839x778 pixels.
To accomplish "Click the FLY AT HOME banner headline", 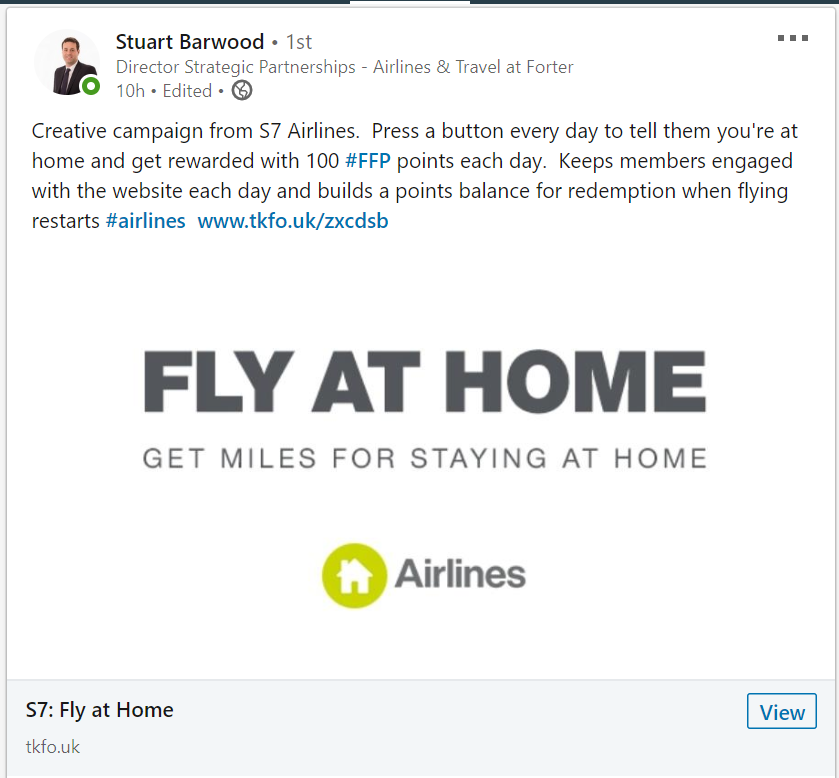I will pyautogui.click(x=425, y=381).
